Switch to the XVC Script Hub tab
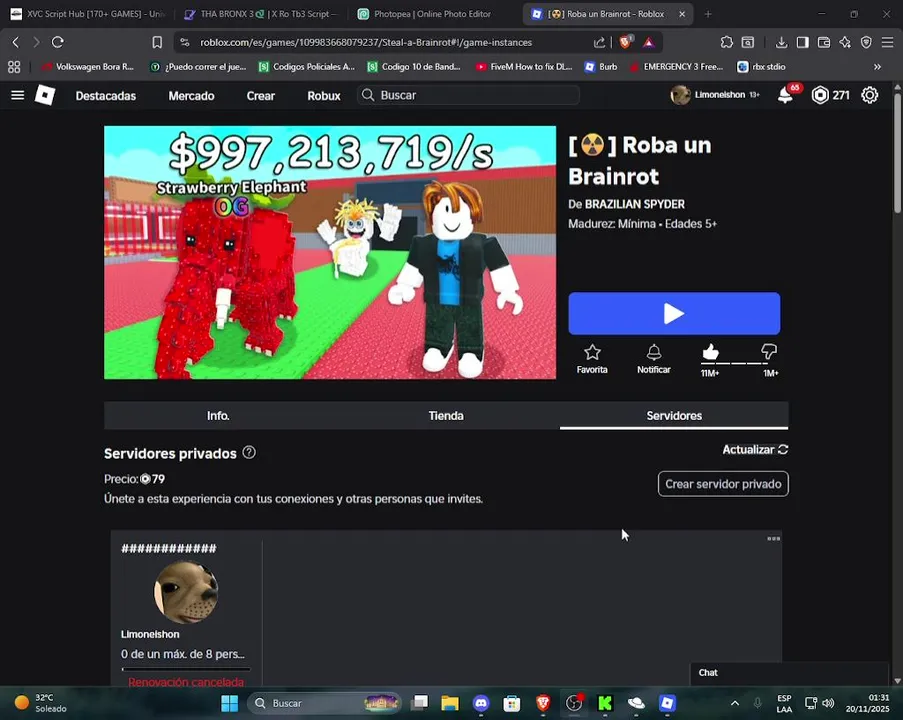Viewport: 903px width, 720px height. tap(88, 14)
